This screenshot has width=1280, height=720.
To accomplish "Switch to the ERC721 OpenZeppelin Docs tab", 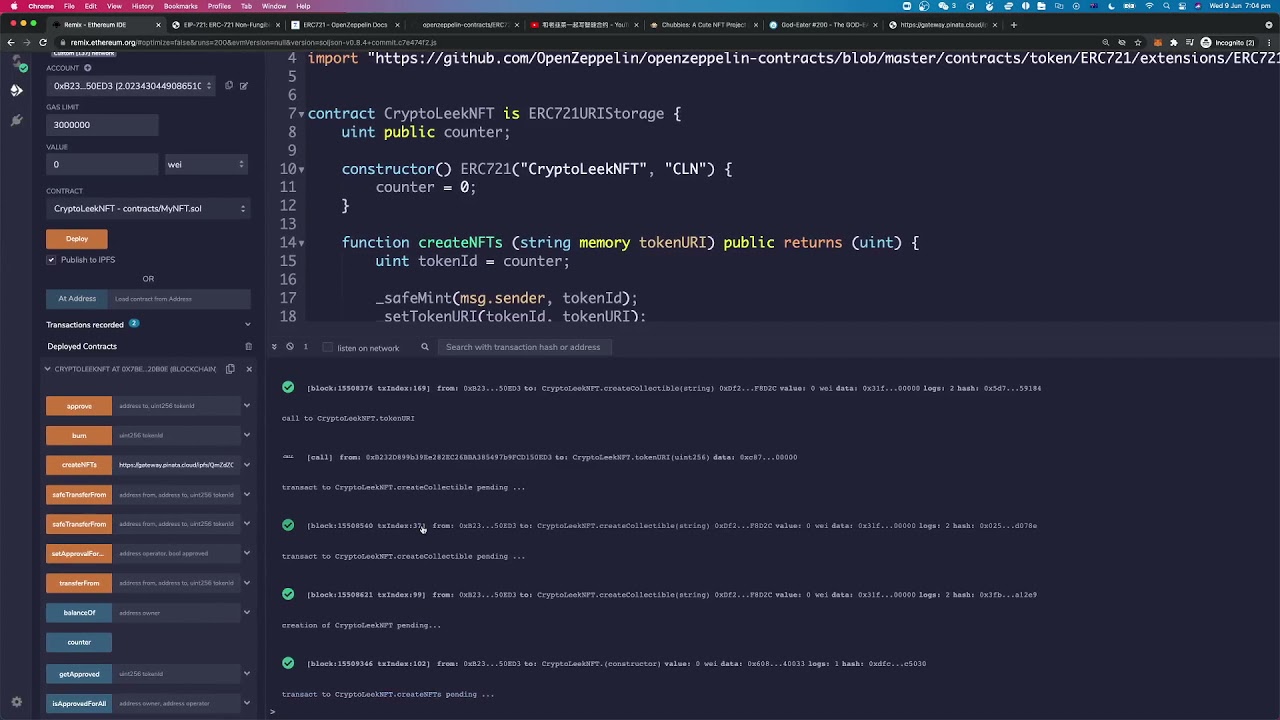I will coord(345,25).
